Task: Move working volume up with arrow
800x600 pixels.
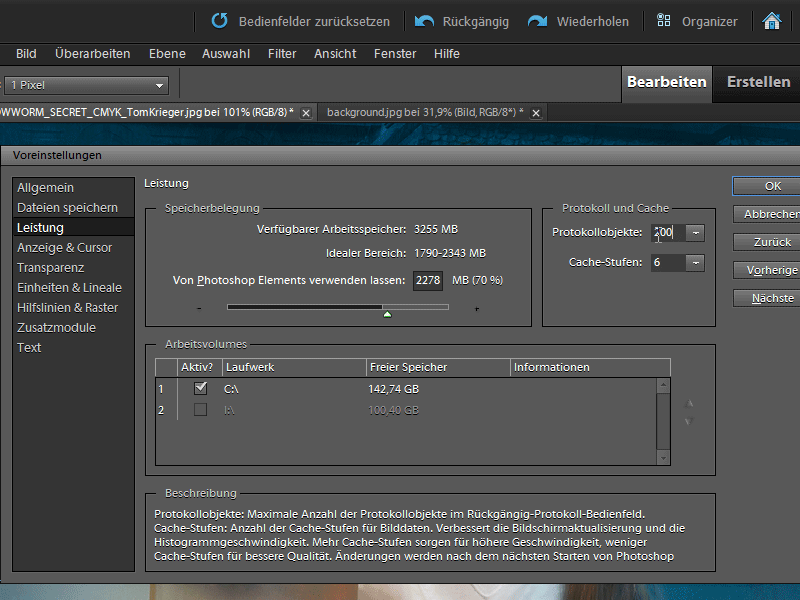Action: pos(689,404)
